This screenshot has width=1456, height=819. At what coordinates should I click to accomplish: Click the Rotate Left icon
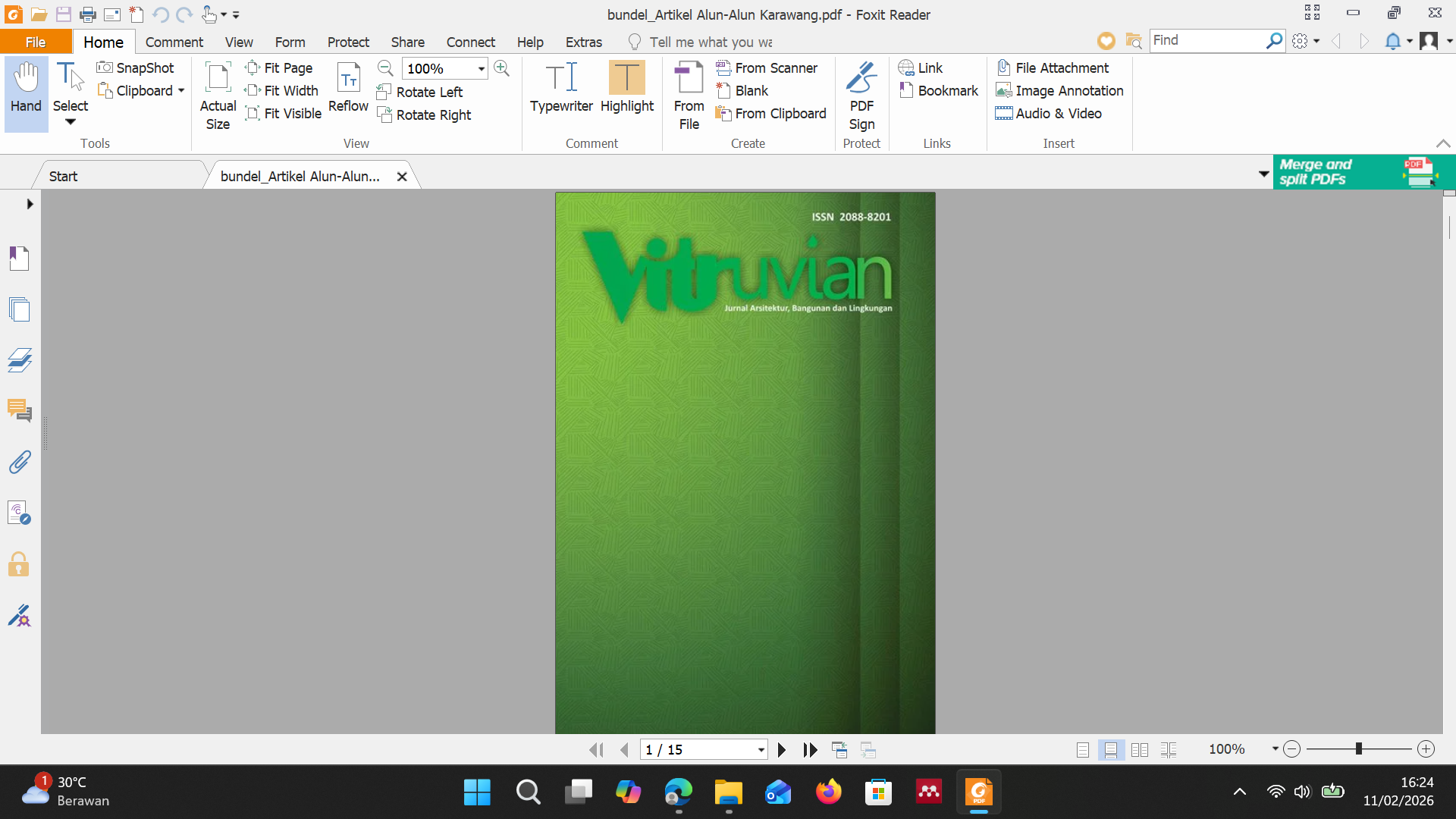[384, 92]
